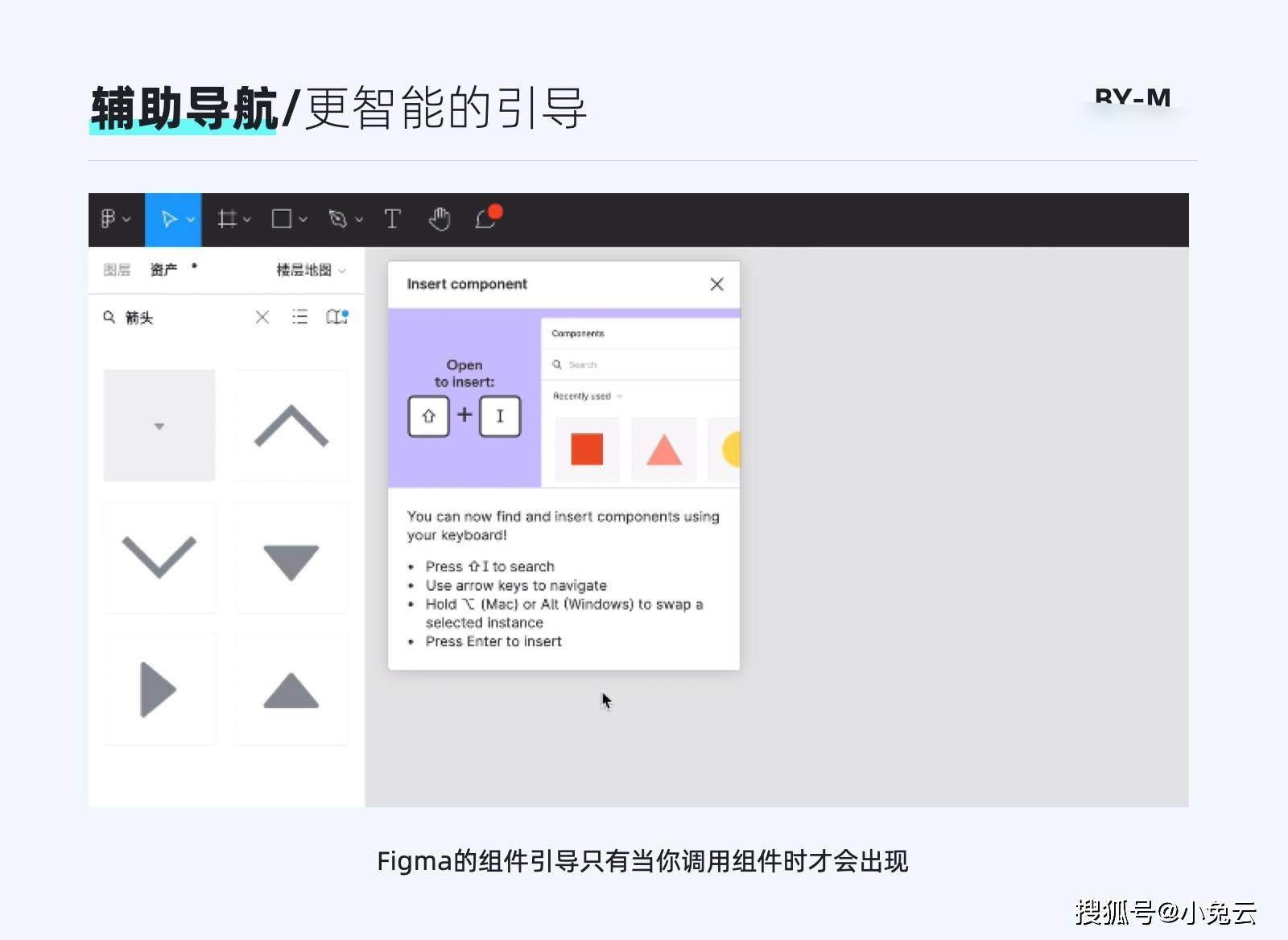Expand the Frame tool dropdown chevron
The height and width of the screenshot is (940, 1288).
click(x=247, y=219)
